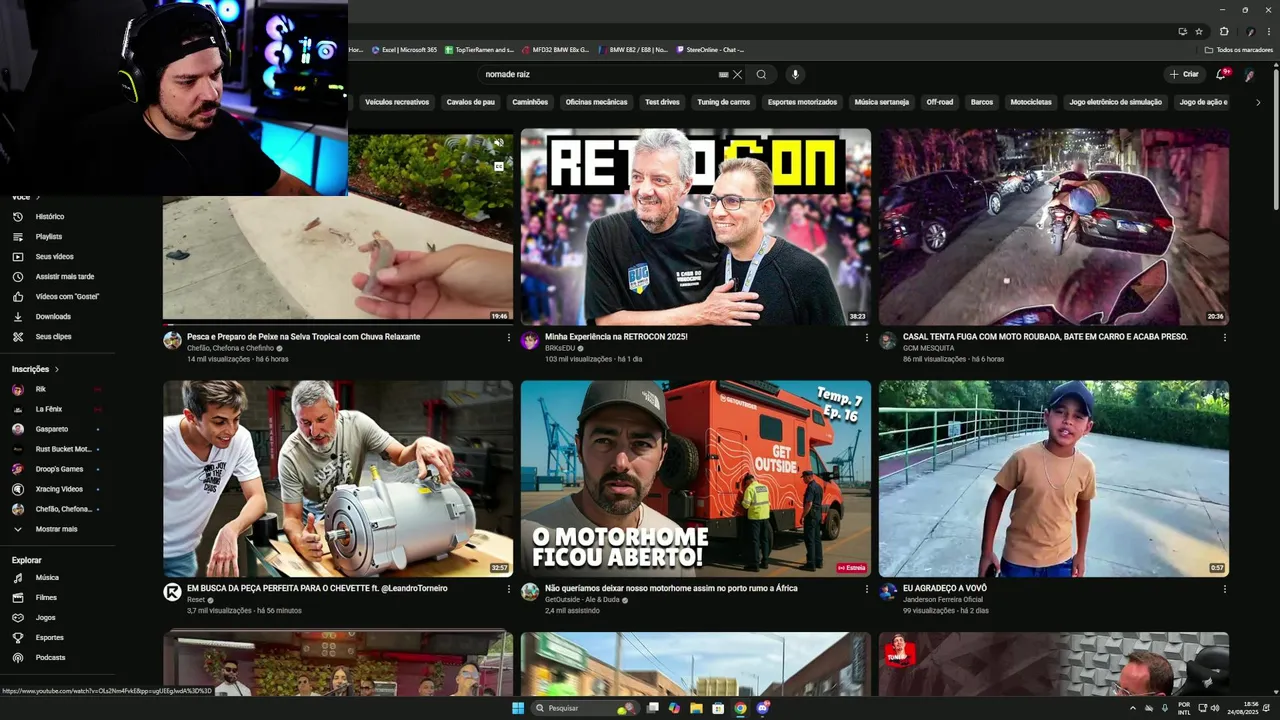Open options menu for RETROCON video
Viewport: 1280px width, 720px height.
coord(866,337)
